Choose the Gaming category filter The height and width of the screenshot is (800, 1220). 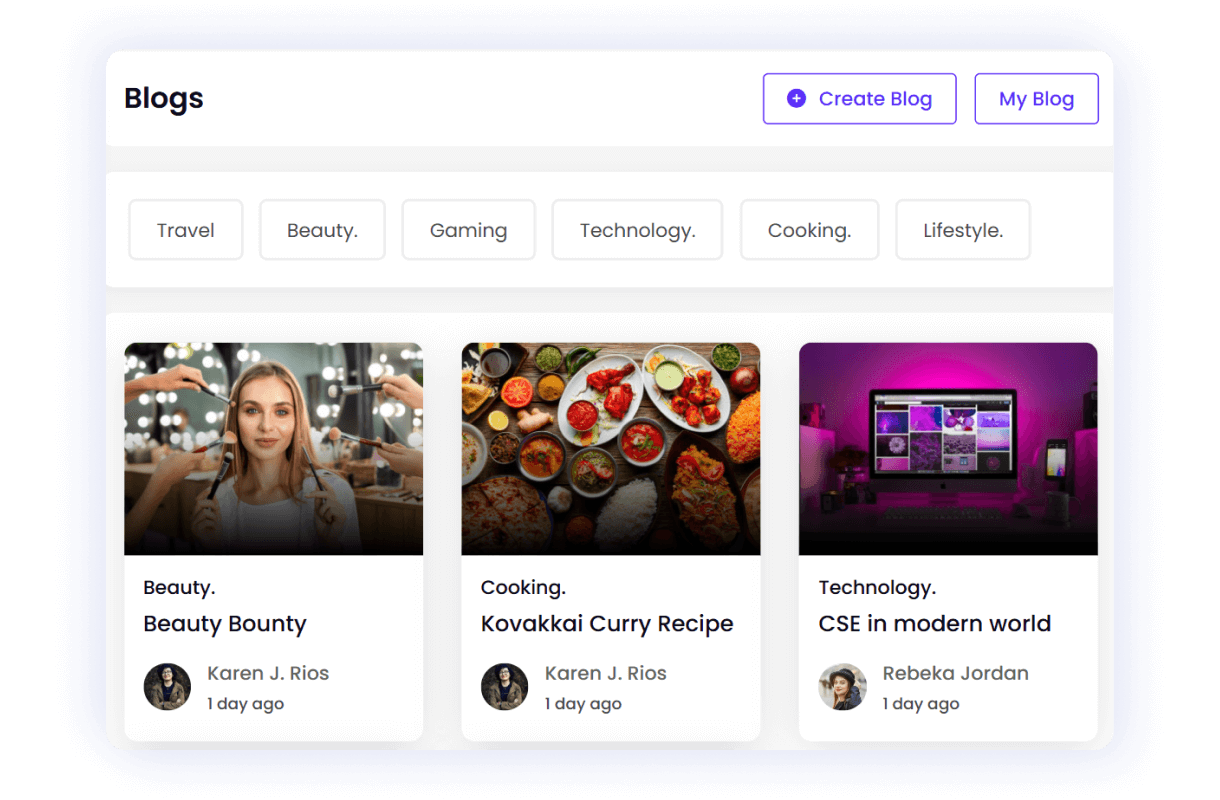pyautogui.click(x=468, y=230)
